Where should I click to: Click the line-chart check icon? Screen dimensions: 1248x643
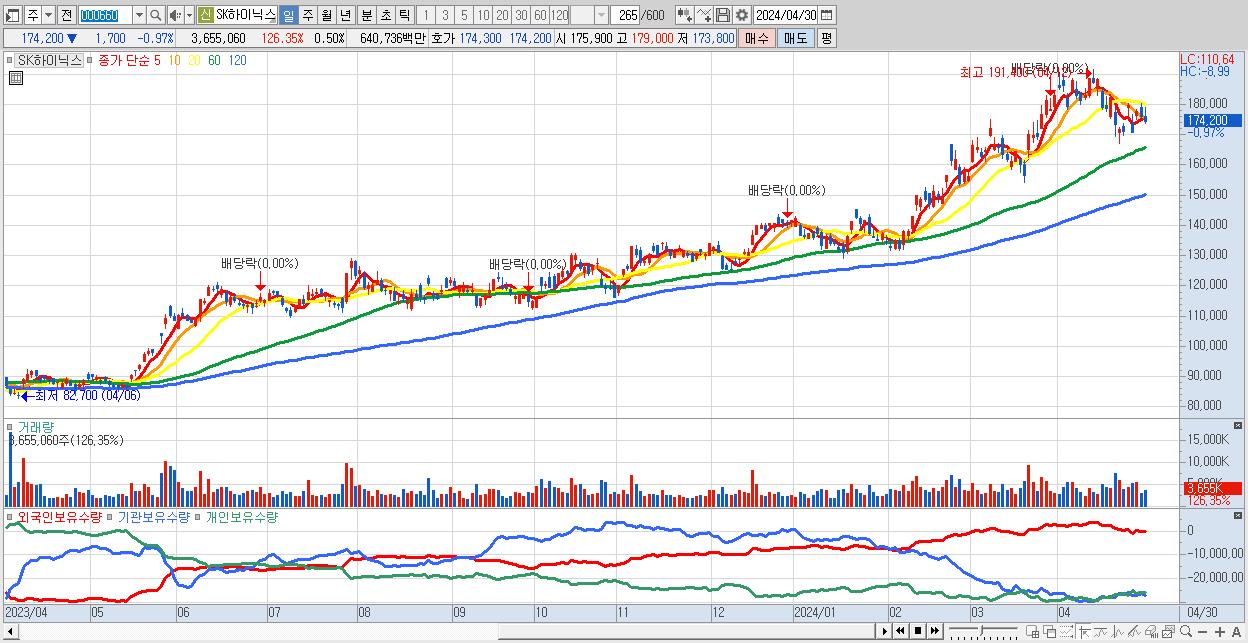[703, 15]
